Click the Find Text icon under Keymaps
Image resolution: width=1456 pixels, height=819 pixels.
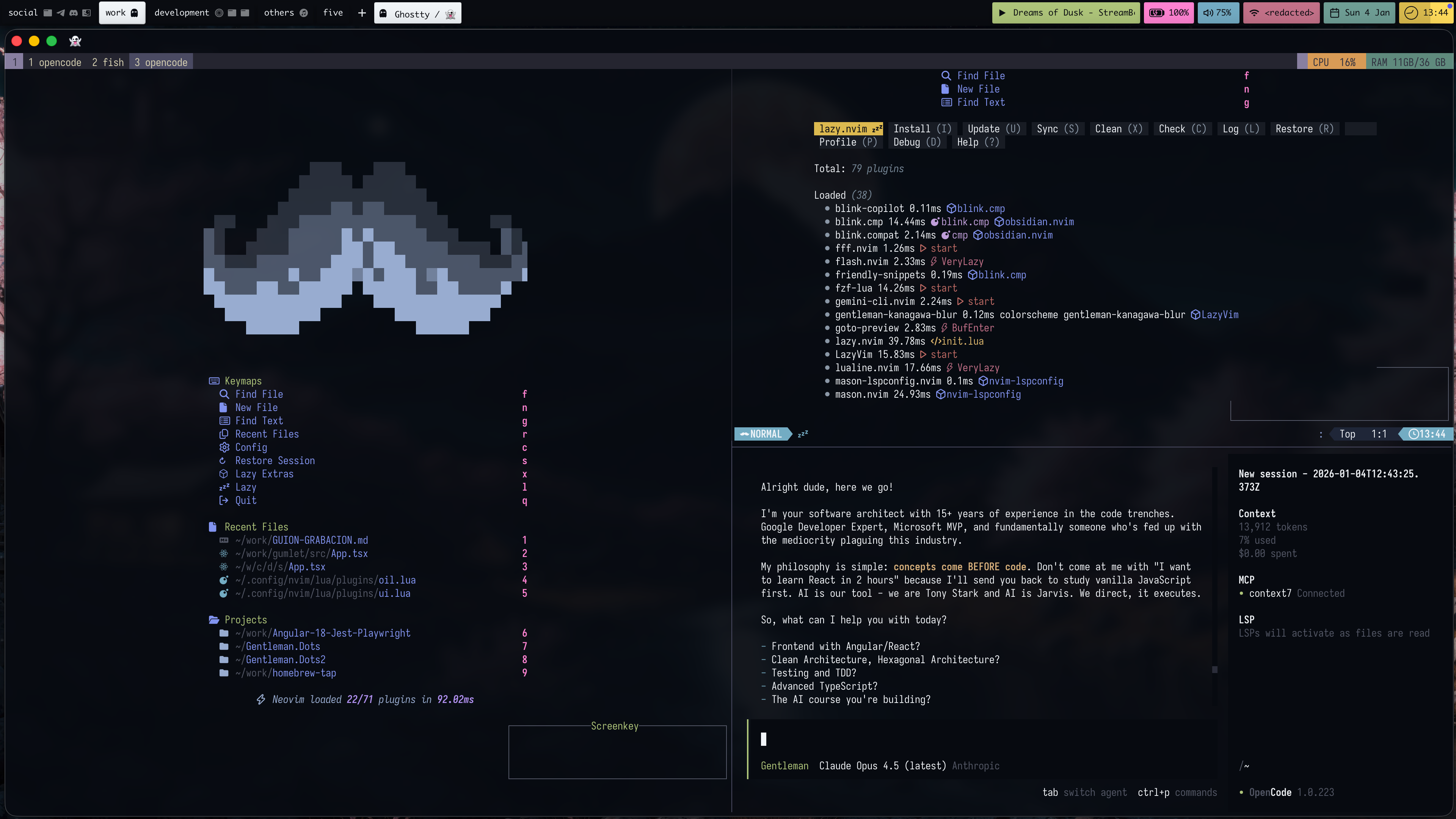pos(224,420)
